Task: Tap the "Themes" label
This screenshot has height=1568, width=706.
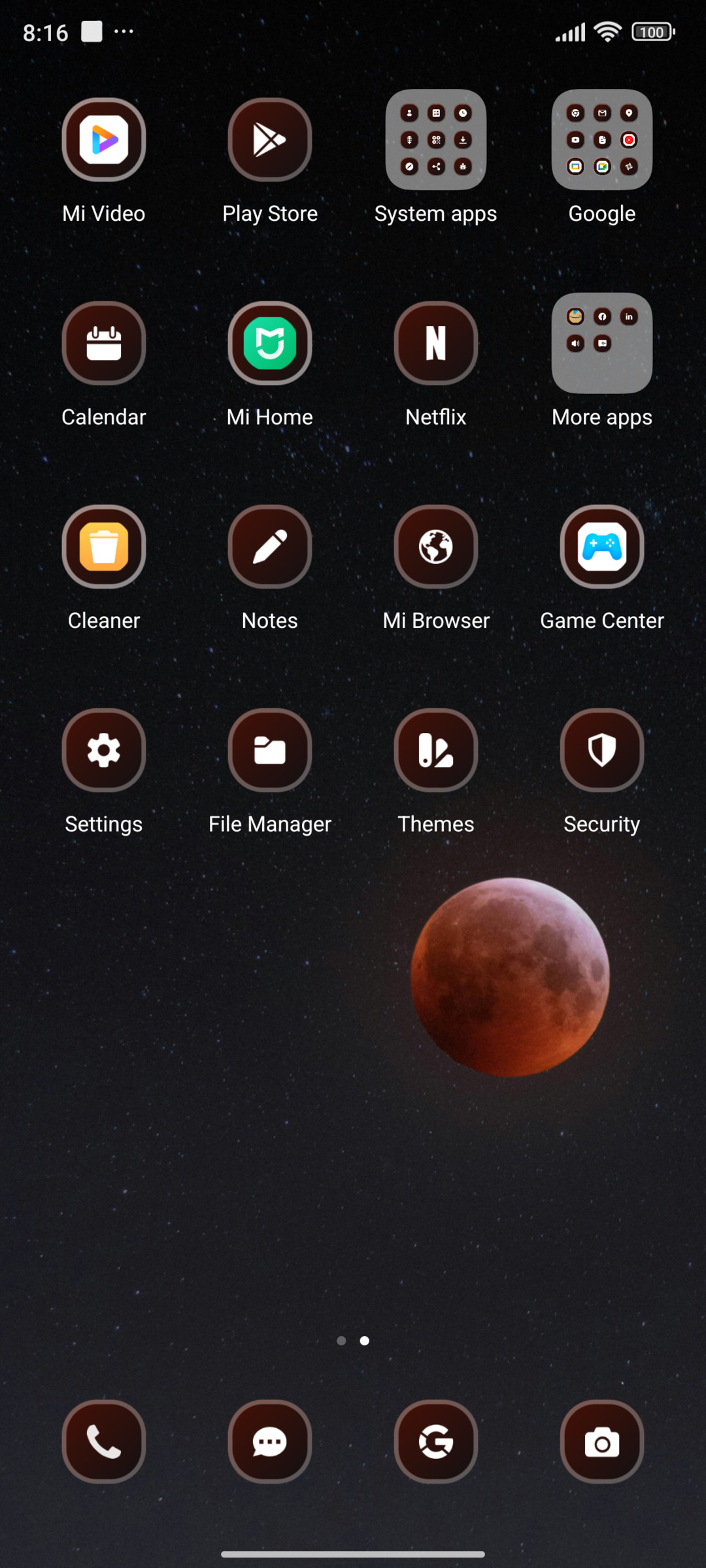Action: pyautogui.click(x=436, y=824)
